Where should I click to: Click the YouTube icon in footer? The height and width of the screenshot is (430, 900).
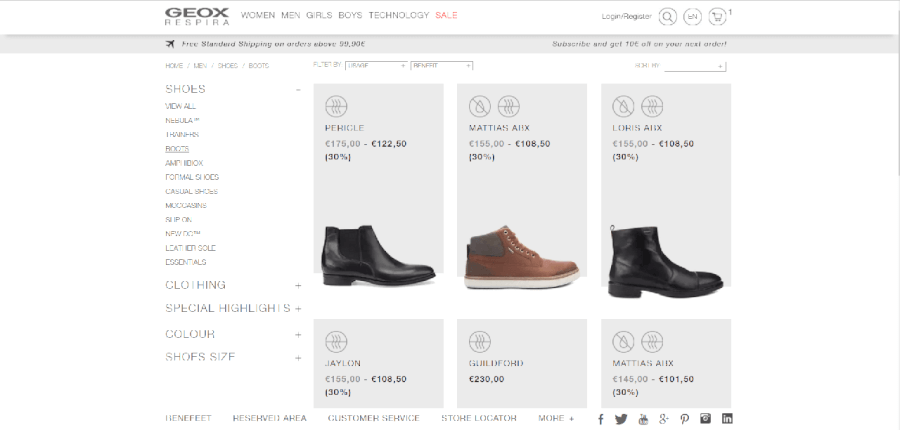pyautogui.click(x=643, y=418)
